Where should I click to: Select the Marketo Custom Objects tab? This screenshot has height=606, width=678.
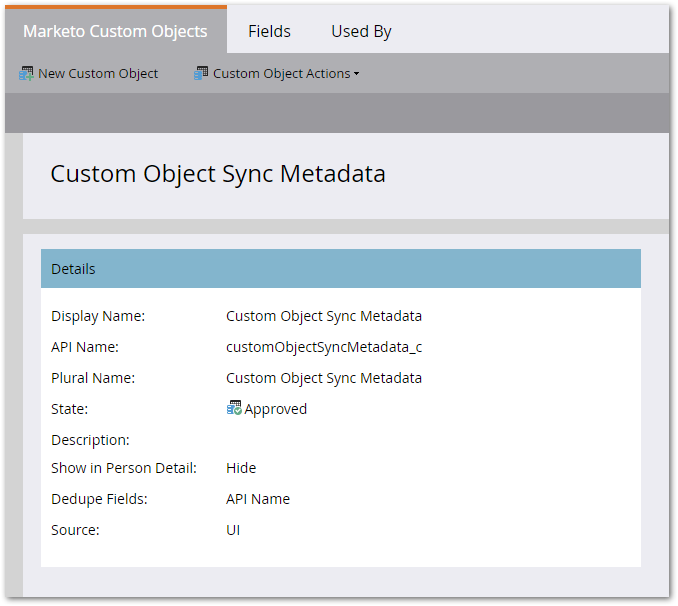[x=115, y=31]
